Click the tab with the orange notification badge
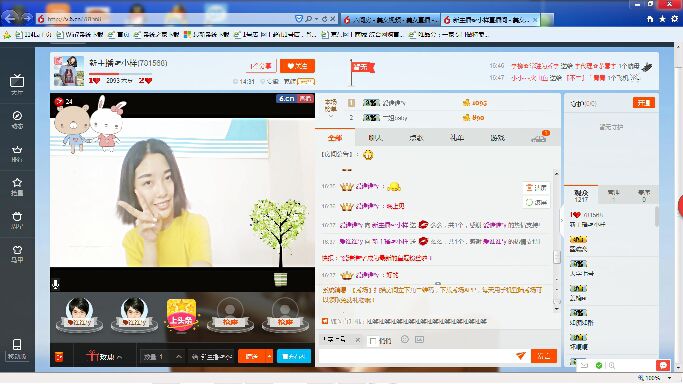This screenshot has width=683, height=384. pos(539,137)
